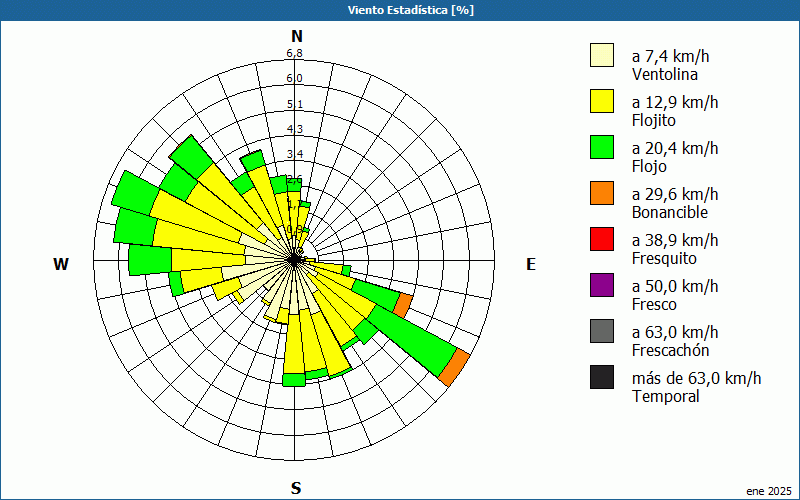Image resolution: width=800 pixels, height=500 pixels.
Task: Click the 'Flojito' legend label
Action: [x=654, y=120]
